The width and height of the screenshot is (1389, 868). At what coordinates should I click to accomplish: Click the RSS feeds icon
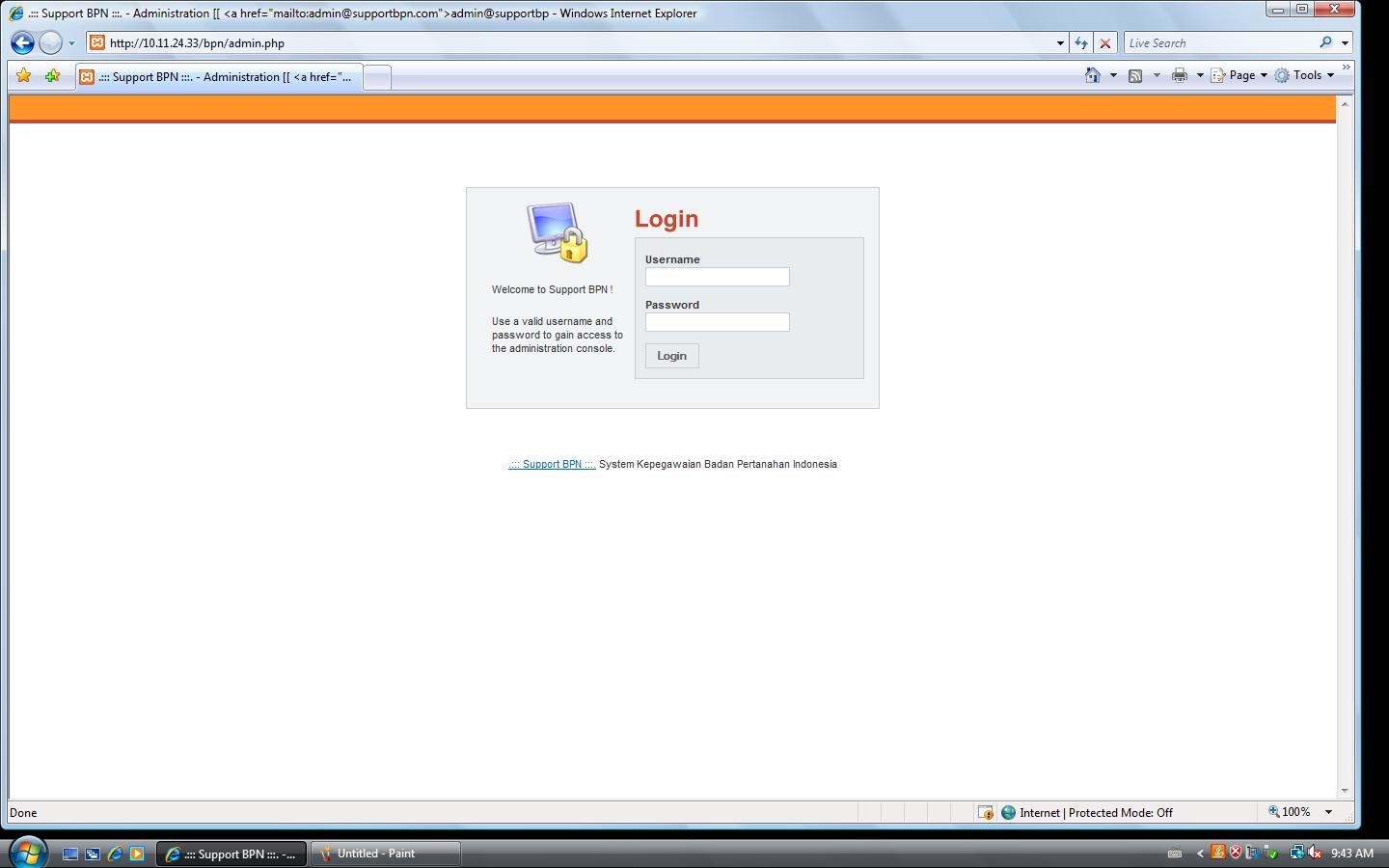(x=1135, y=75)
